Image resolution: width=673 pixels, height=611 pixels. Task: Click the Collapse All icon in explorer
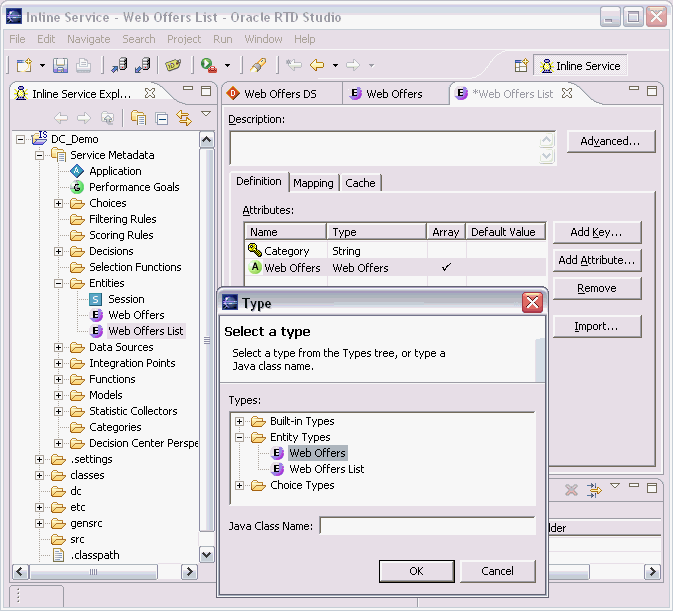(x=162, y=118)
